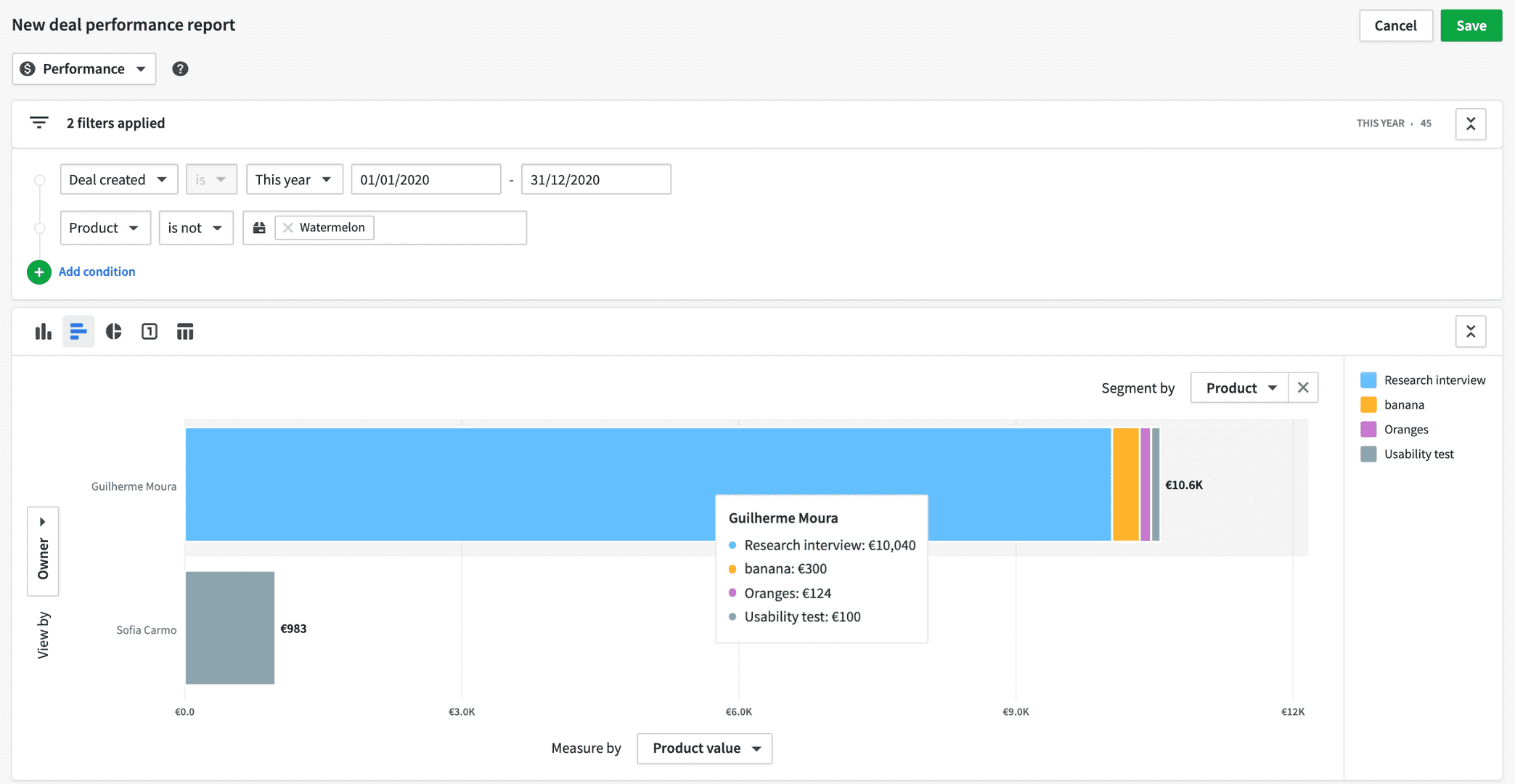Click the Sofia Carmo axis label
Screen dimensions: 1515x784
coord(146,630)
